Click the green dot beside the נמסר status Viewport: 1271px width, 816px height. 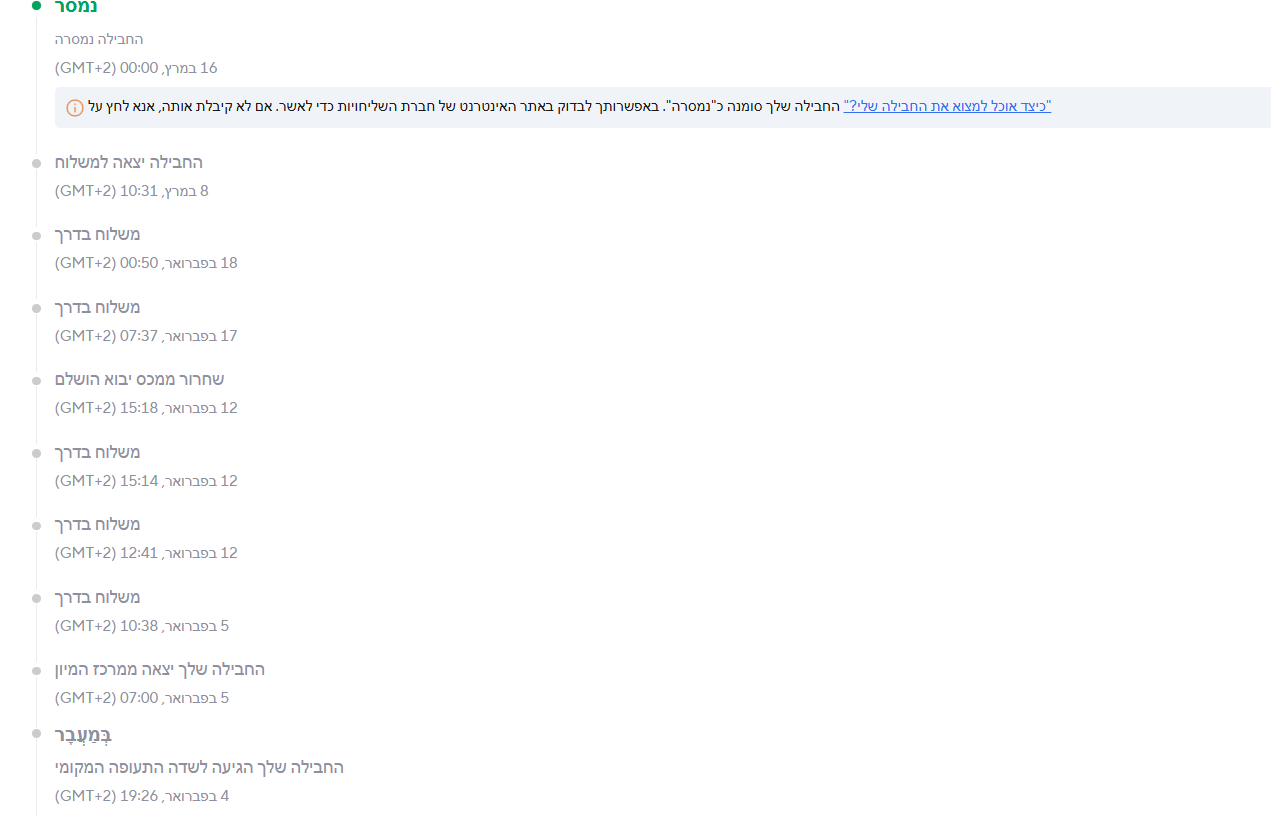point(37,6)
